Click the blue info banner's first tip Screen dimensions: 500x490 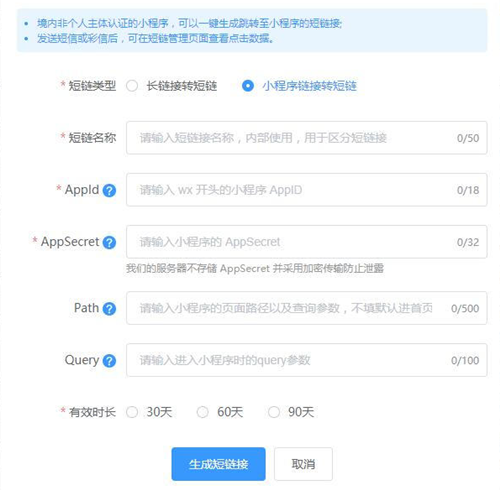pyautogui.click(x=189, y=23)
